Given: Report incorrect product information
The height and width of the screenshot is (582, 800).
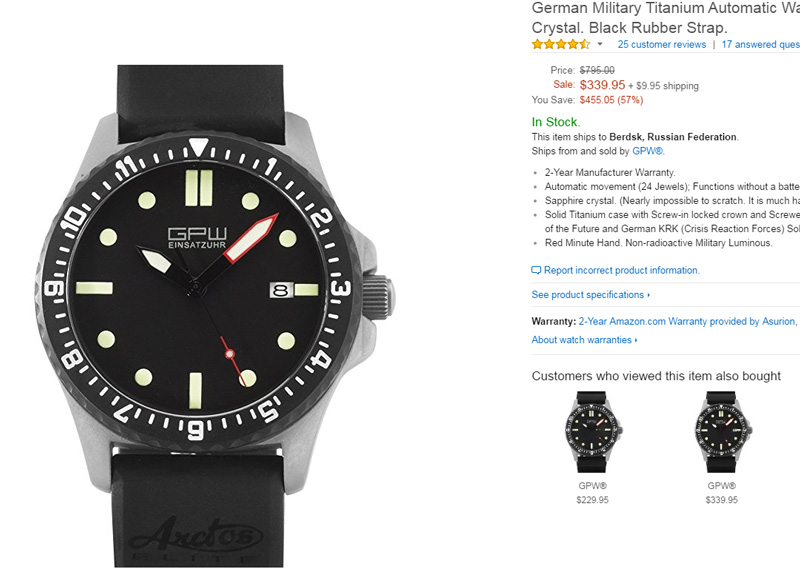Looking at the screenshot, I should click(621, 271).
